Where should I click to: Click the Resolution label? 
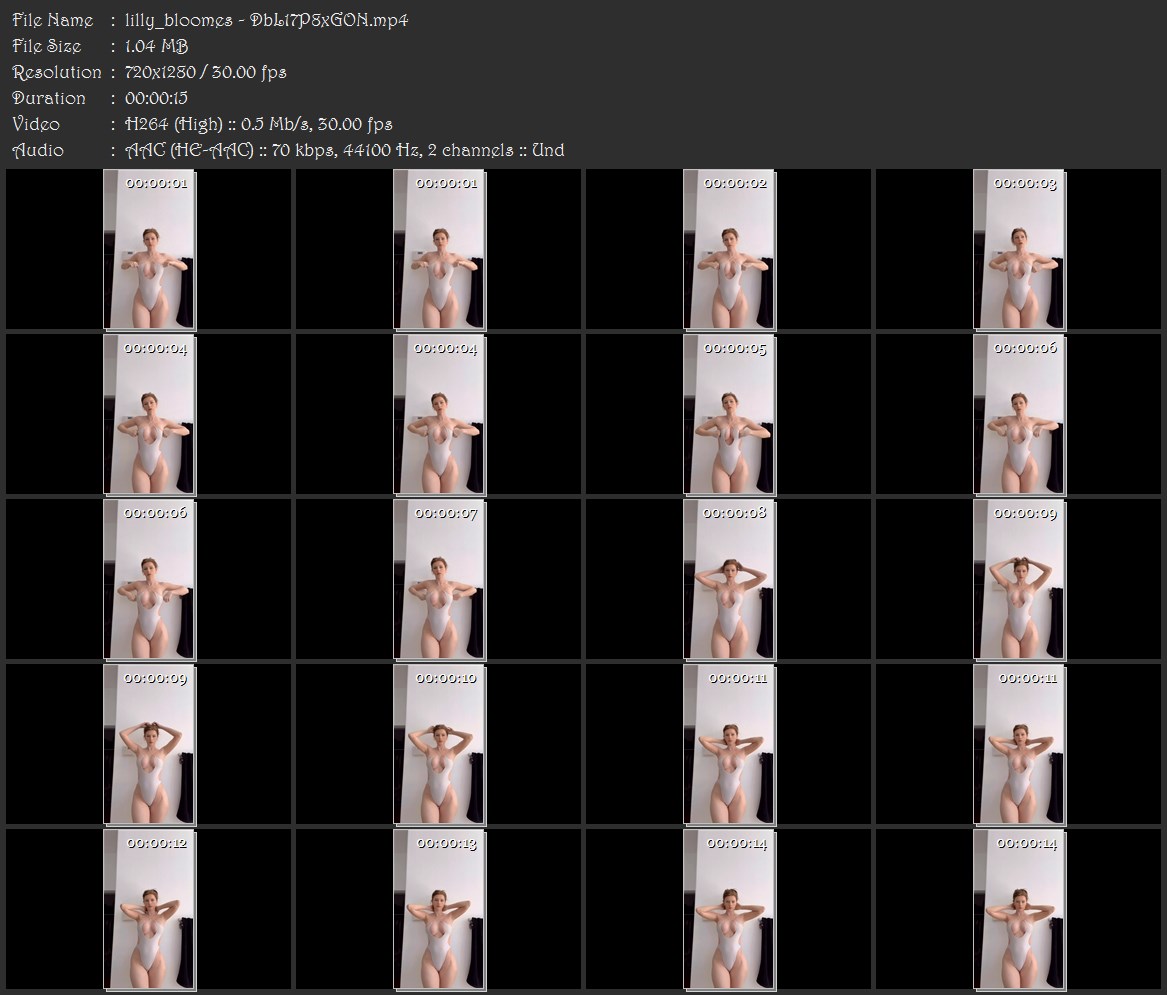[57, 72]
